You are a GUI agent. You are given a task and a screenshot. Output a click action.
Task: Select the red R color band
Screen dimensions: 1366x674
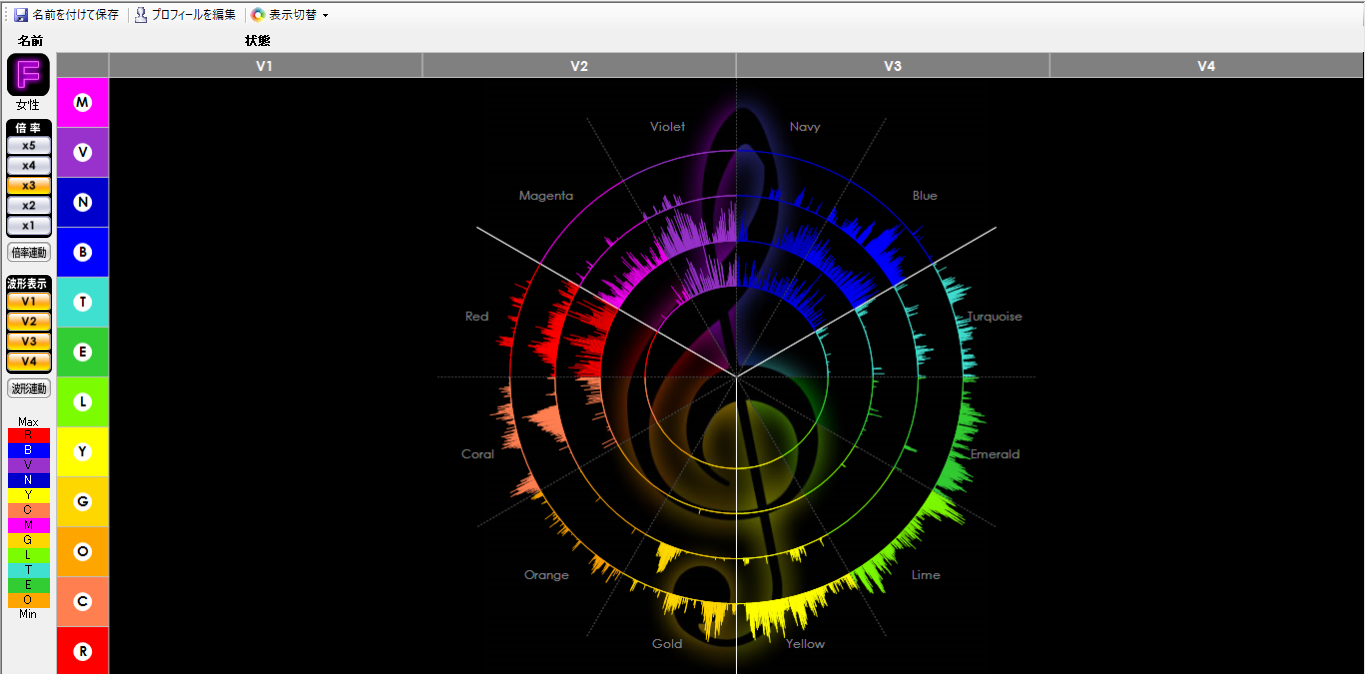click(83, 651)
